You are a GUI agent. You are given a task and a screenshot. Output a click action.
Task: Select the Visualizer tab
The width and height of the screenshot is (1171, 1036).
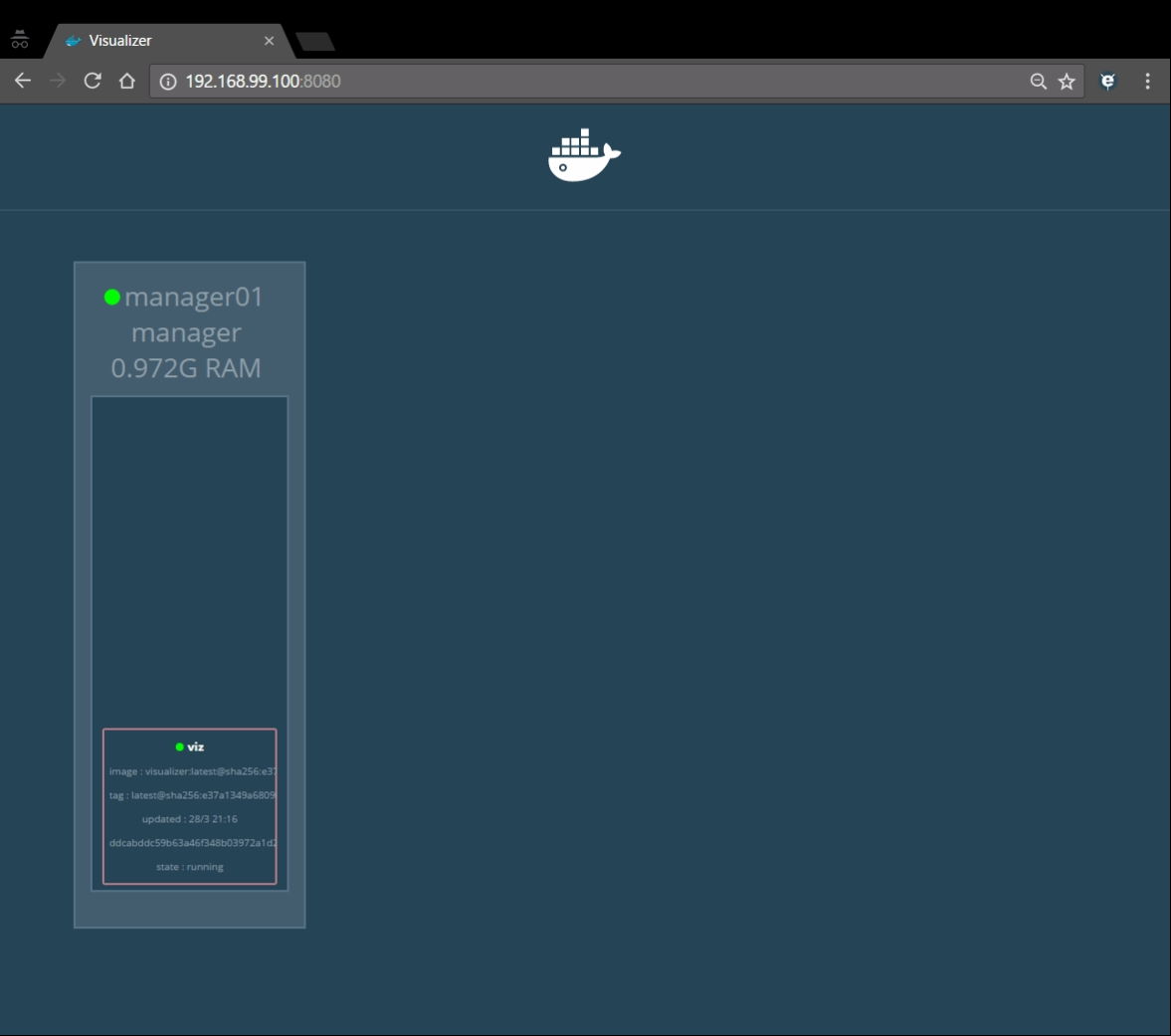pyautogui.click(x=169, y=41)
